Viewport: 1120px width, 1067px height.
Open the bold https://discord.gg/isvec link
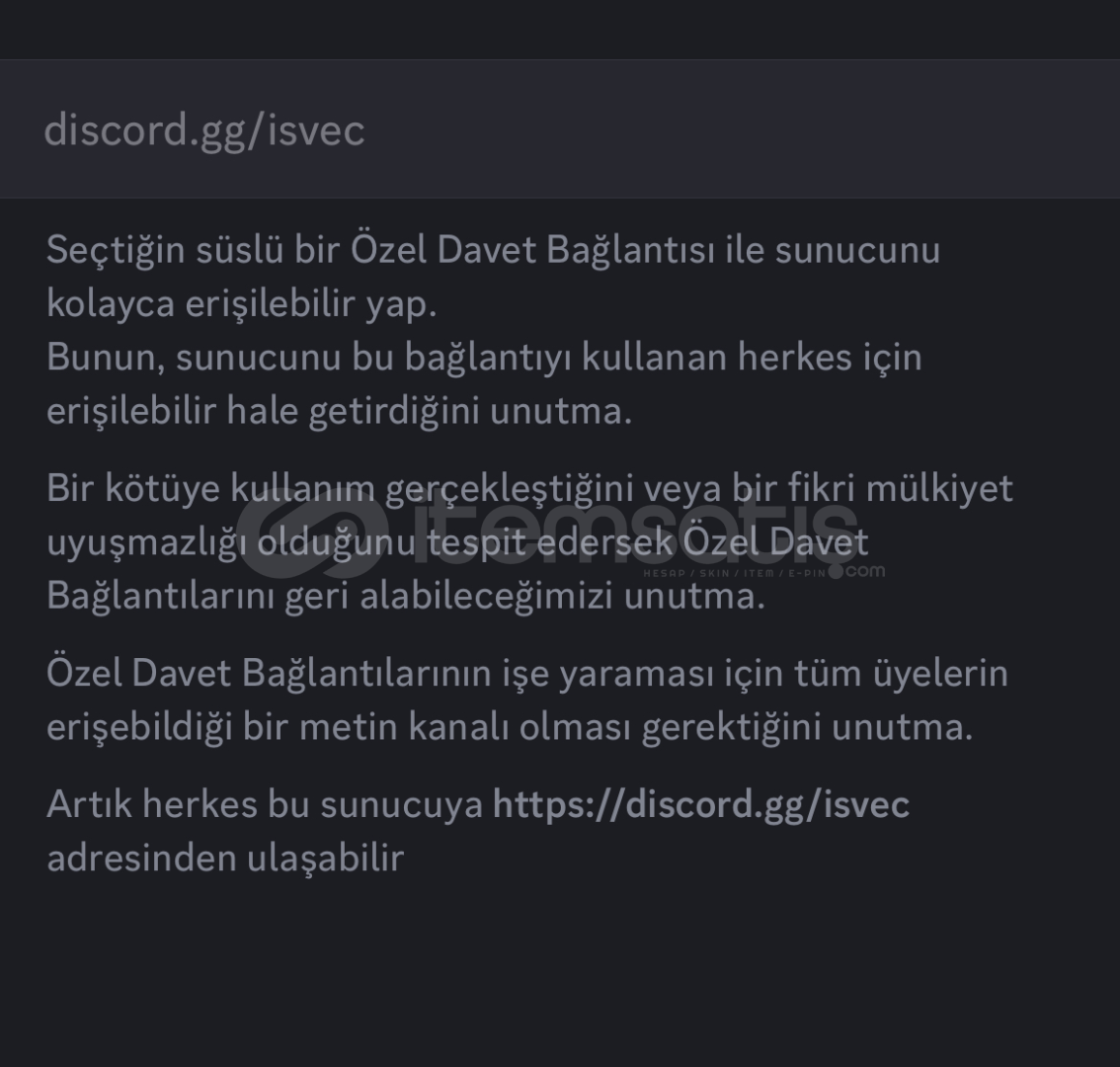click(x=700, y=804)
